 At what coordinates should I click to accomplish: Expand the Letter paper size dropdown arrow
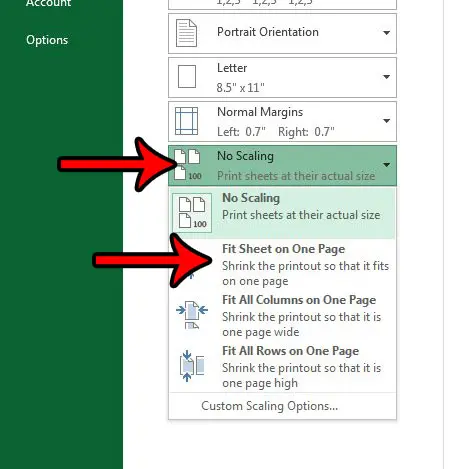click(386, 77)
